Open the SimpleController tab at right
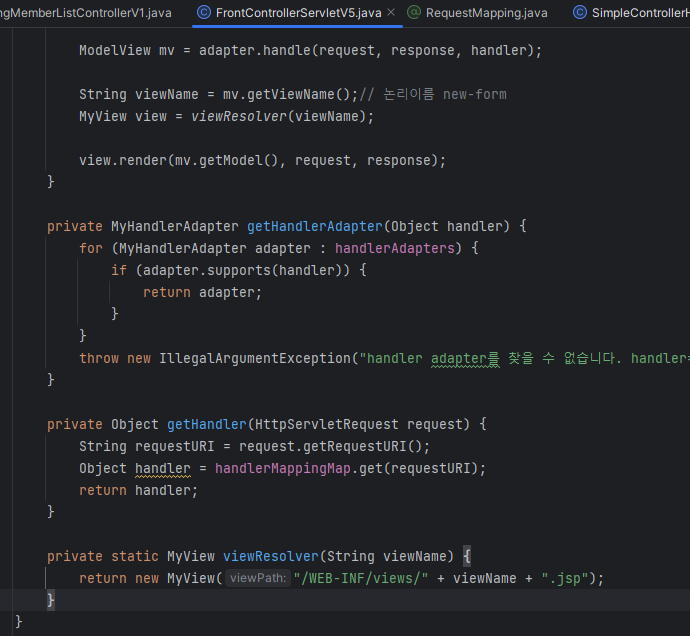 click(631, 13)
